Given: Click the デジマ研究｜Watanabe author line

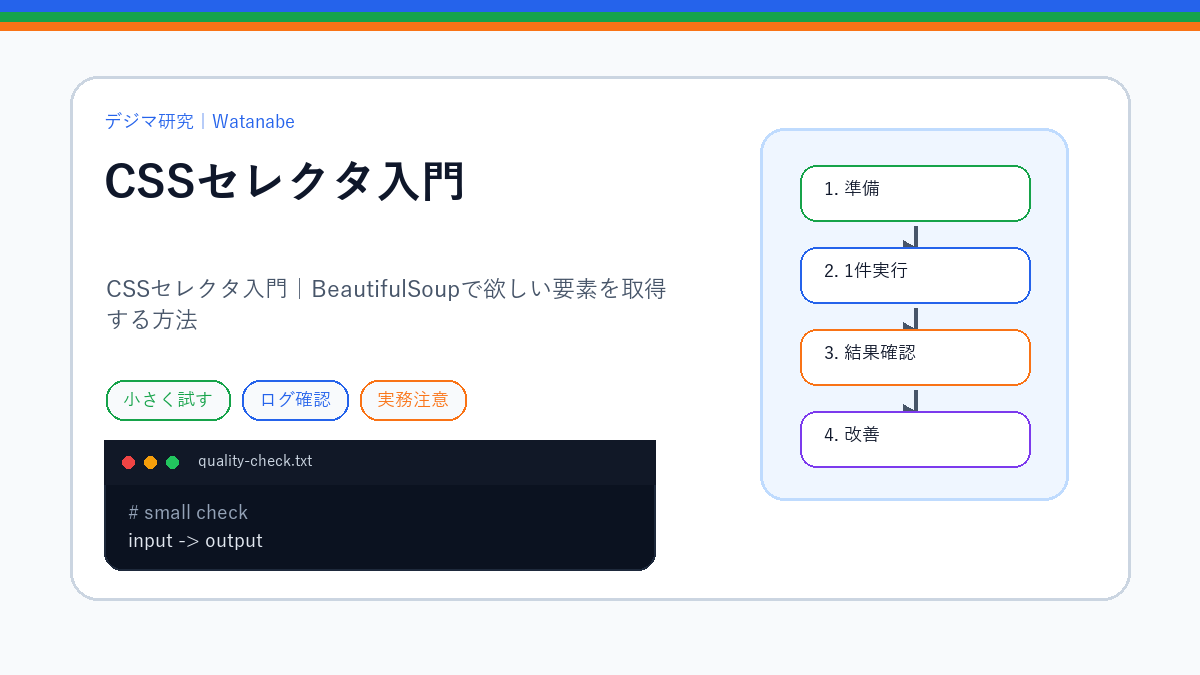Looking at the screenshot, I should coord(200,121).
